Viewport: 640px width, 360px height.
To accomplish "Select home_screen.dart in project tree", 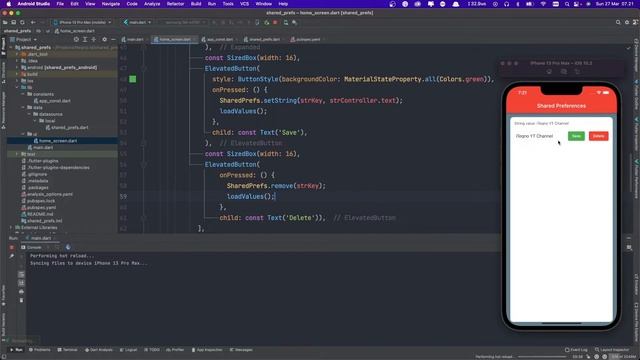I will click(58, 141).
